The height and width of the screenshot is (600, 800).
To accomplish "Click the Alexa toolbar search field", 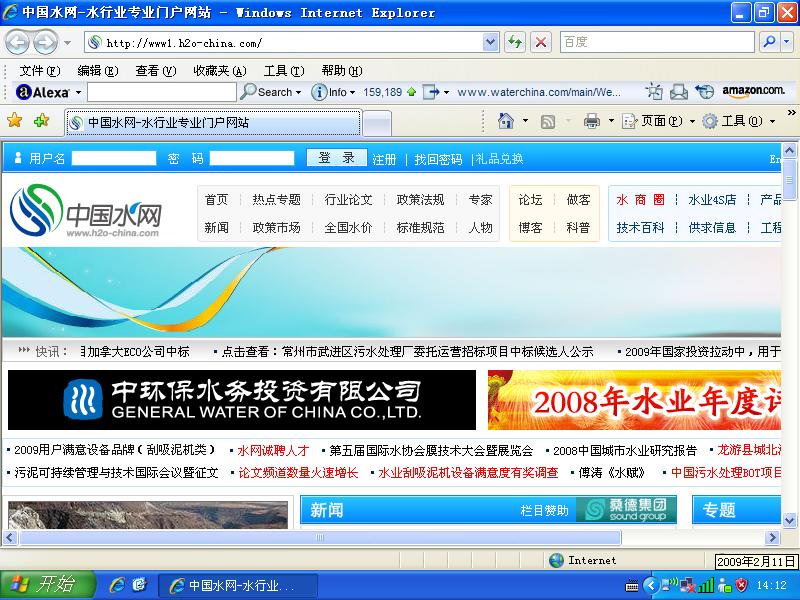I will [x=162, y=92].
